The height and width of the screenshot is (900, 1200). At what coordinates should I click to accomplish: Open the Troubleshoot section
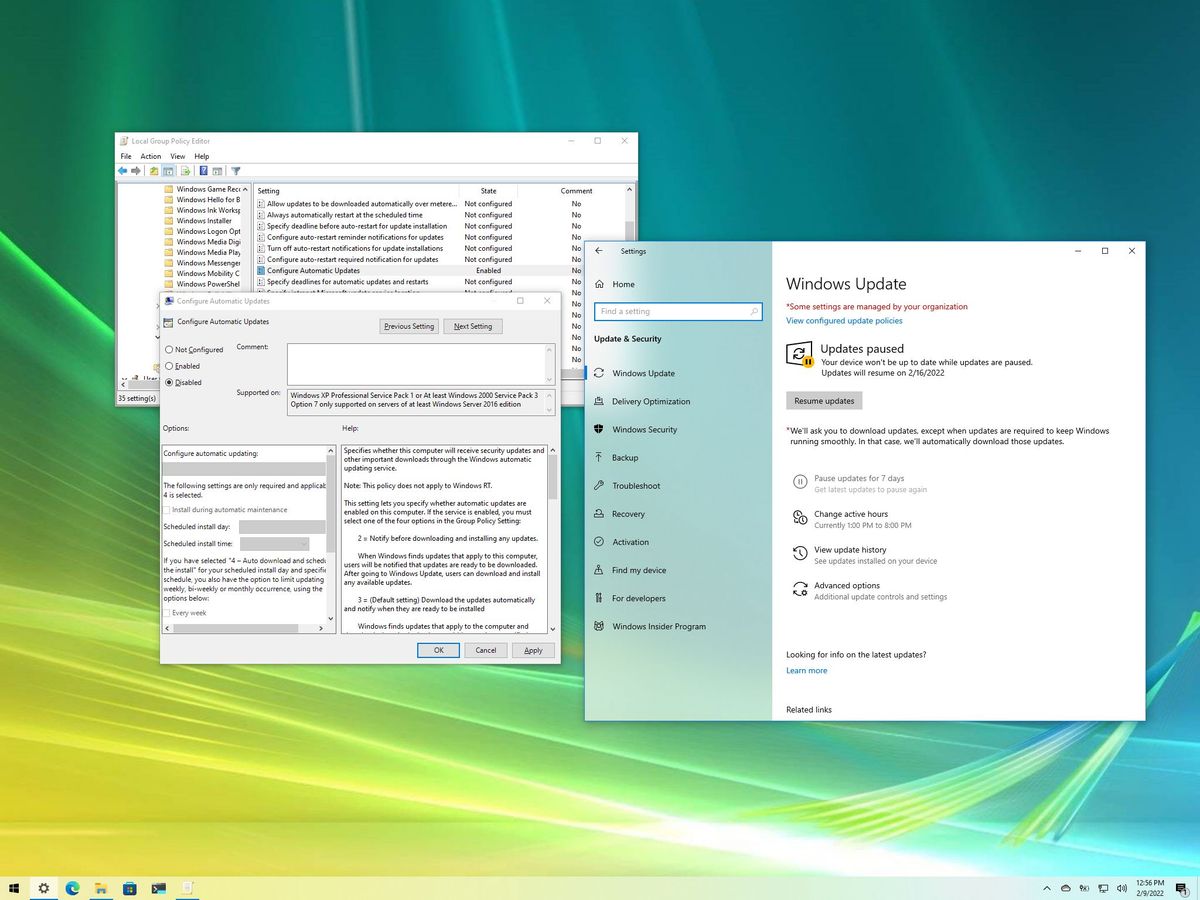tap(636, 485)
